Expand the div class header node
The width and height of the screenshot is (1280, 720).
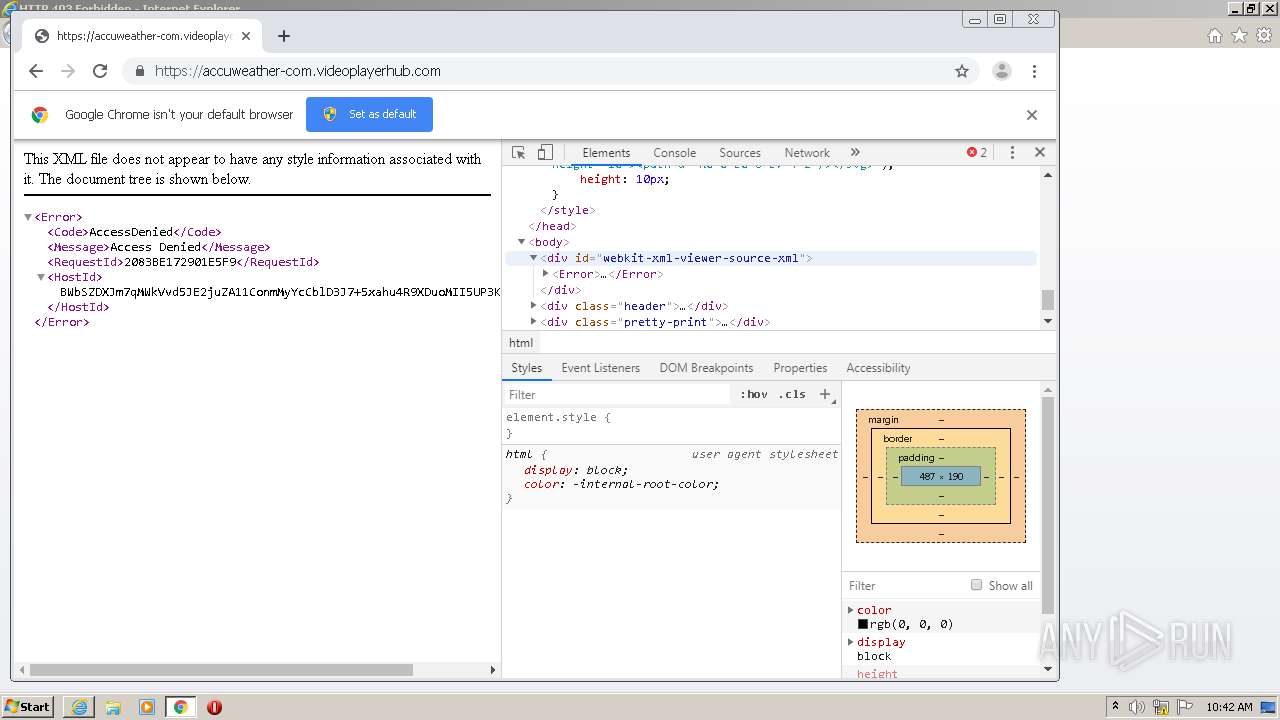point(533,306)
